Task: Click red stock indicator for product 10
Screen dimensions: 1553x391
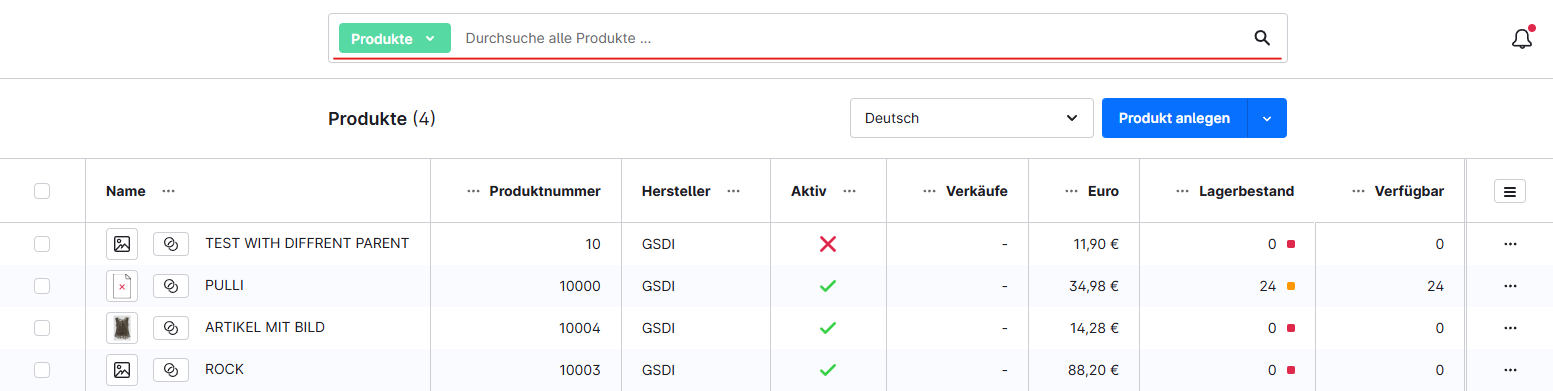Action: 1291,244
